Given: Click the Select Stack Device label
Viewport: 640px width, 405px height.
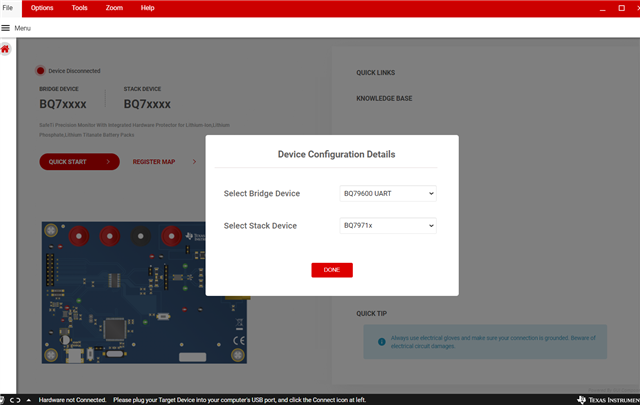Looking at the screenshot, I should click(260, 226).
